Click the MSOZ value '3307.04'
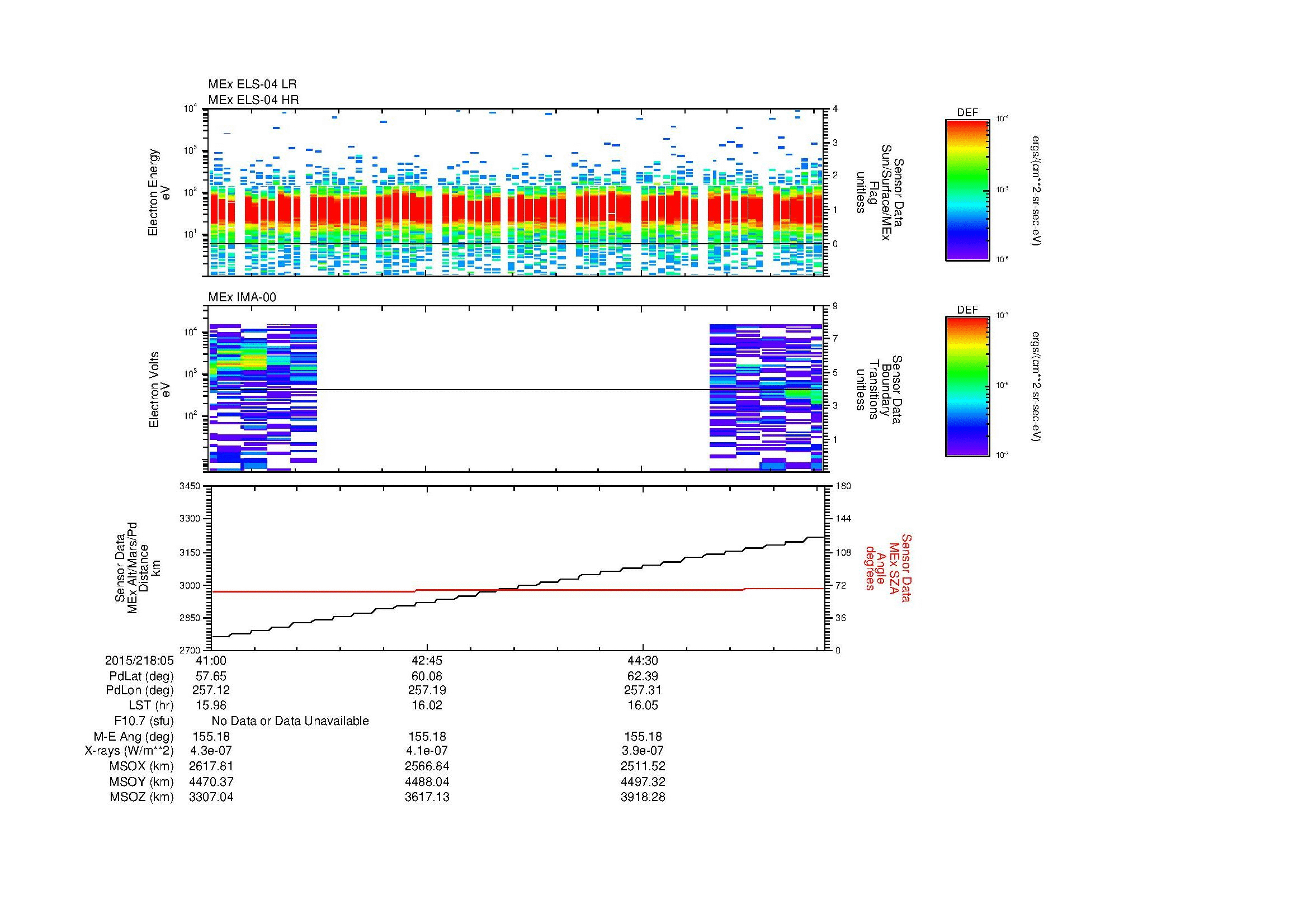1308x924 pixels. click(x=211, y=797)
